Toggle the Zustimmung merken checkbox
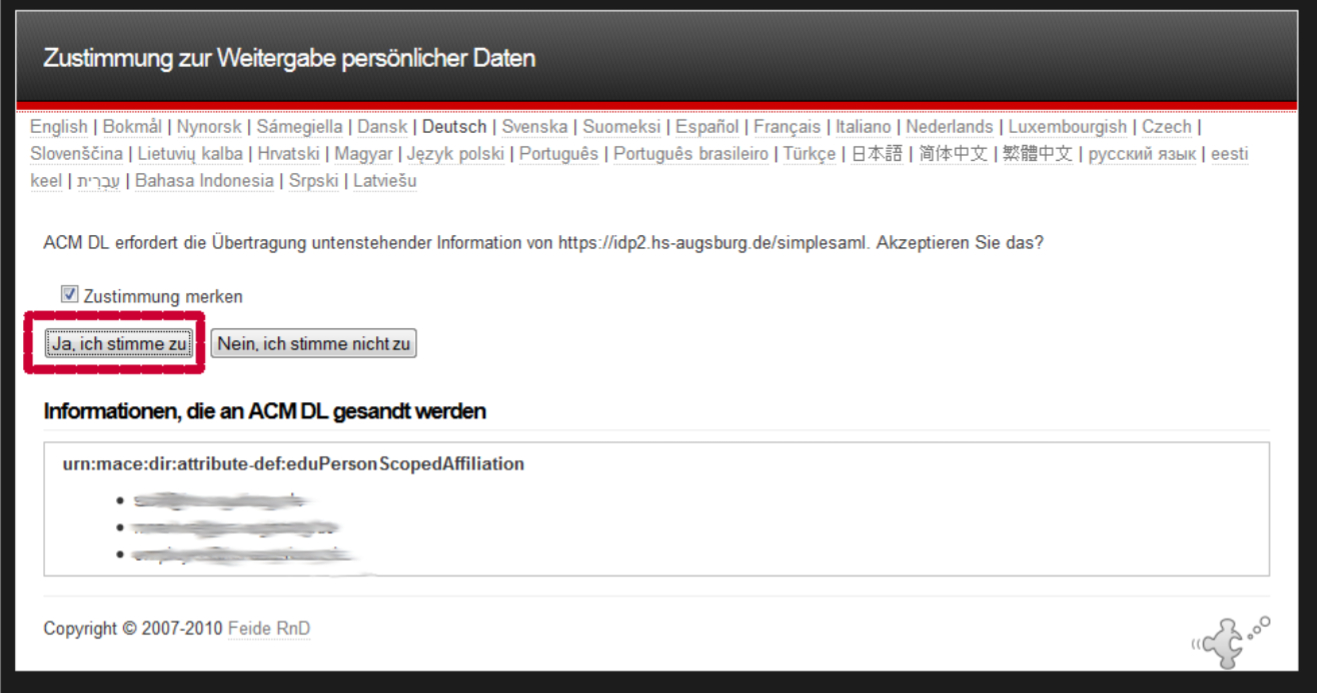This screenshot has height=693, width=1317. point(70,295)
